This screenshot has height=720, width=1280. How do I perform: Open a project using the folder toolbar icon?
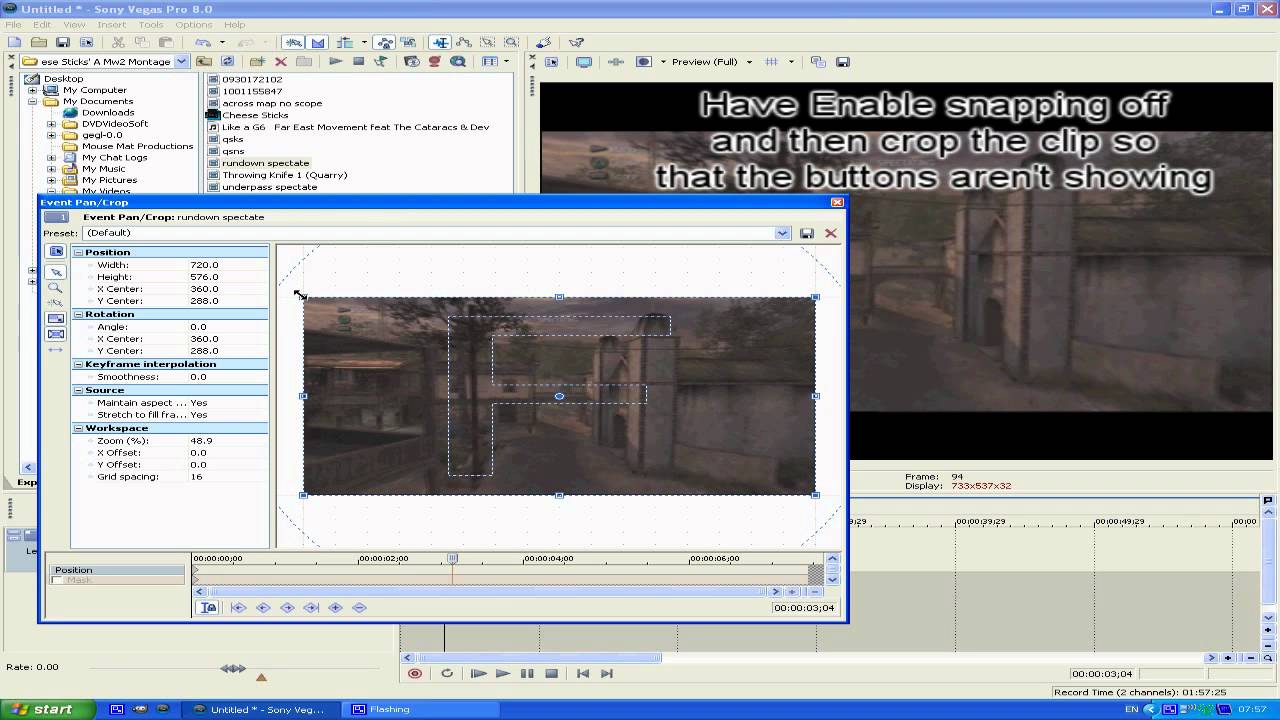tap(38, 42)
